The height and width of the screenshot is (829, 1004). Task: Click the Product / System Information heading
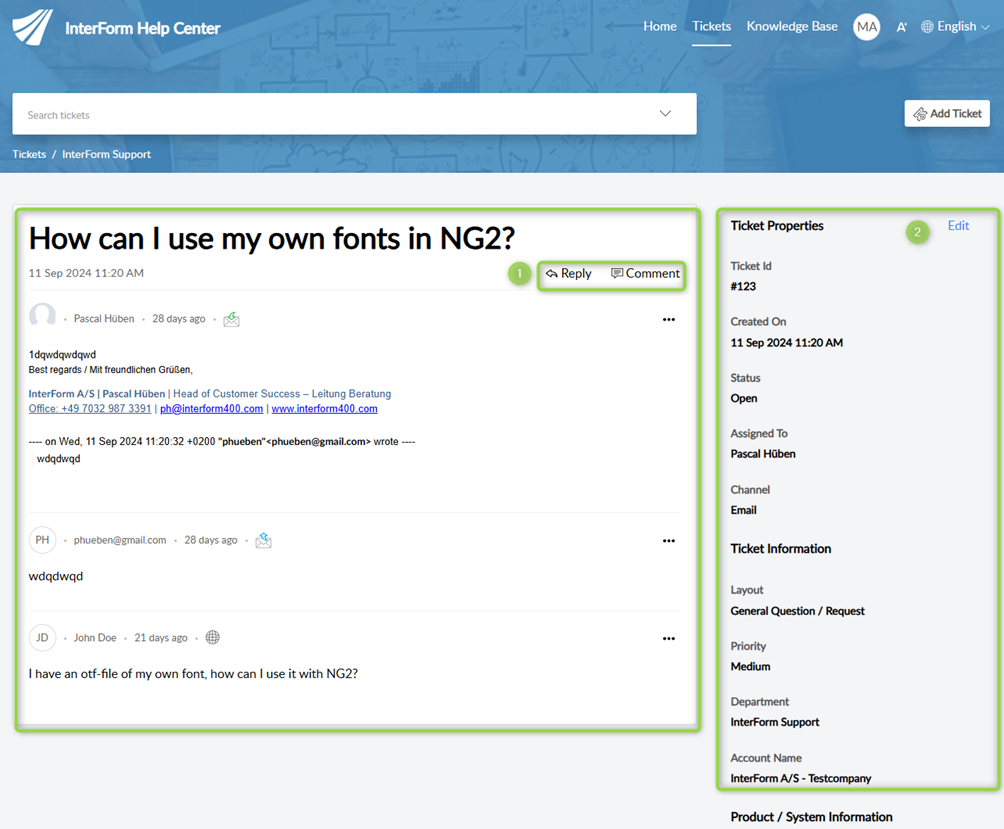click(x=811, y=817)
